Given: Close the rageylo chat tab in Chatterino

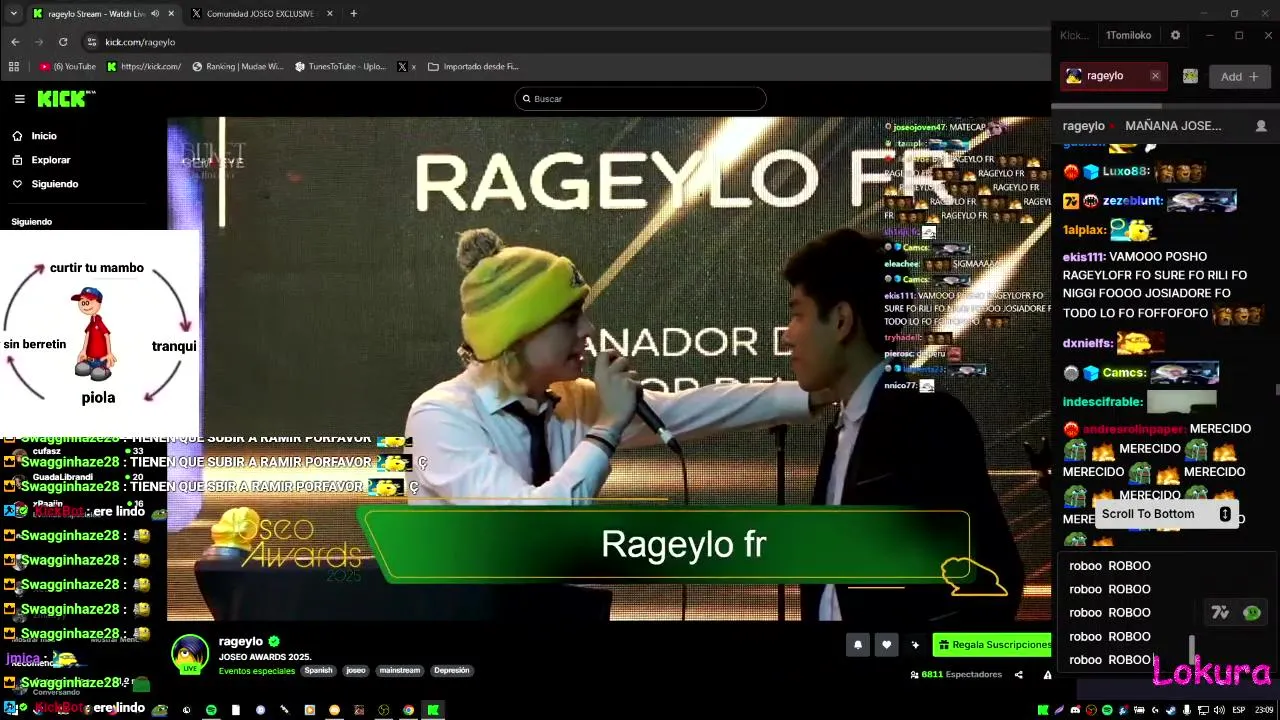Looking at the screenshot, I should 1155,76.
